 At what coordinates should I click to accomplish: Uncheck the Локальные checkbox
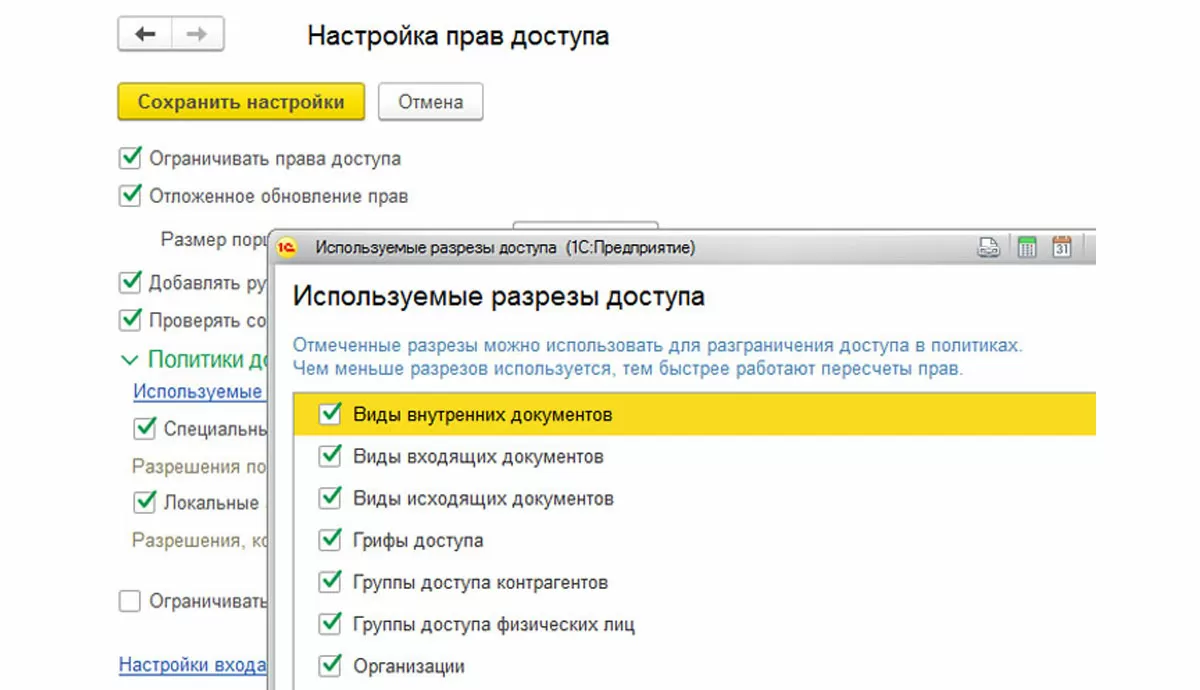tap(146, 502)
